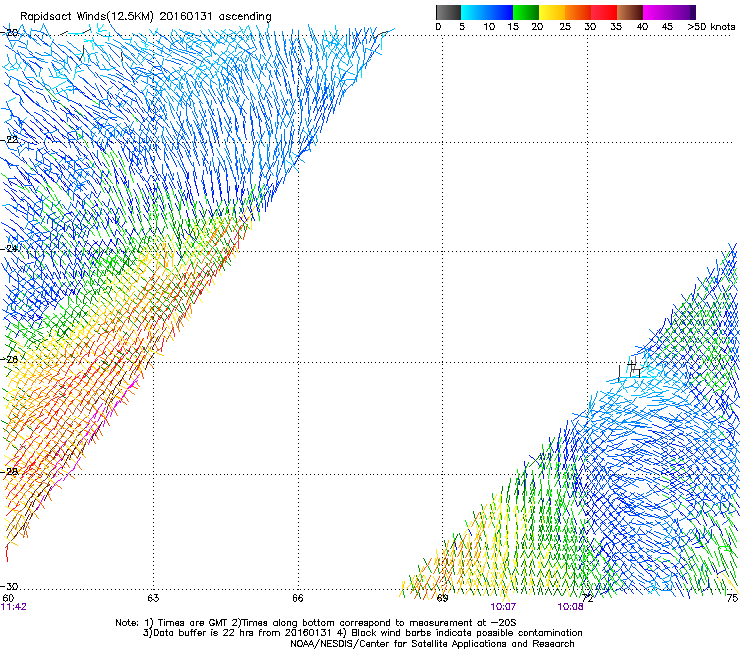Click the '10:07' pass time label
Viewport: 740px width, 650px height.
503,607
